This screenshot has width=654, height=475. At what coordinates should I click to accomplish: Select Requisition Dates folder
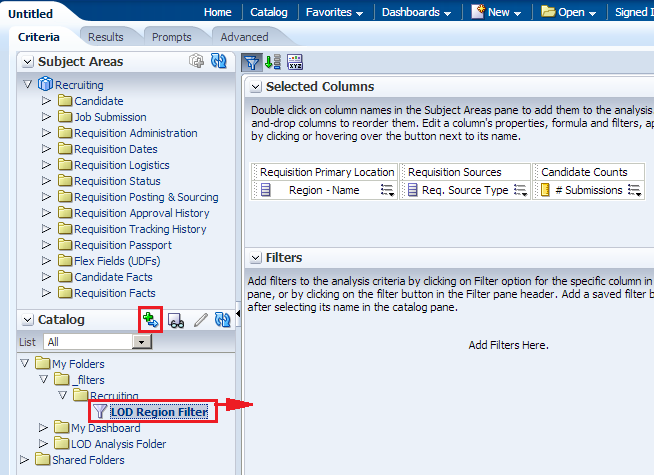coord(116,149)
